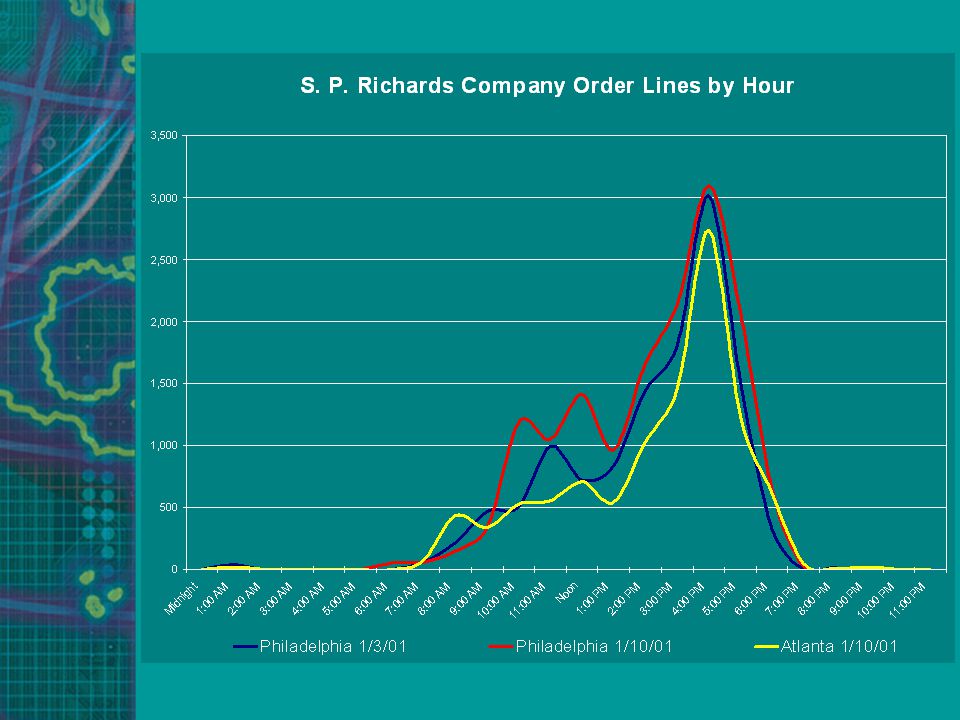Image resolution: width=960 pixels, height=720 pixels.
Task: Click the '7:00 PM' x-axis label
Action: 783,598
